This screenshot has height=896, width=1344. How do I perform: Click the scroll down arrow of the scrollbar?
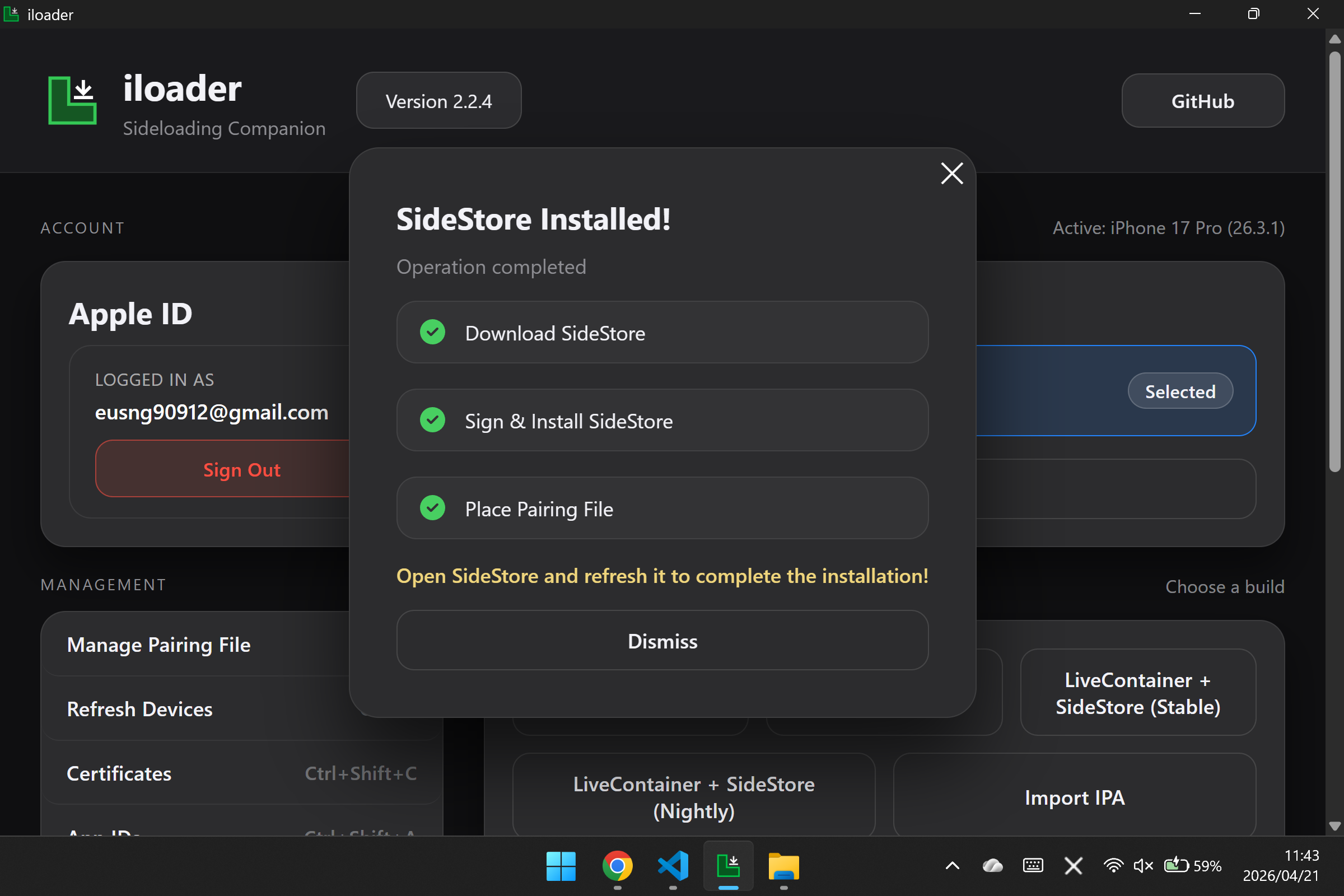pyautogui.click(x=1334, y=825)
